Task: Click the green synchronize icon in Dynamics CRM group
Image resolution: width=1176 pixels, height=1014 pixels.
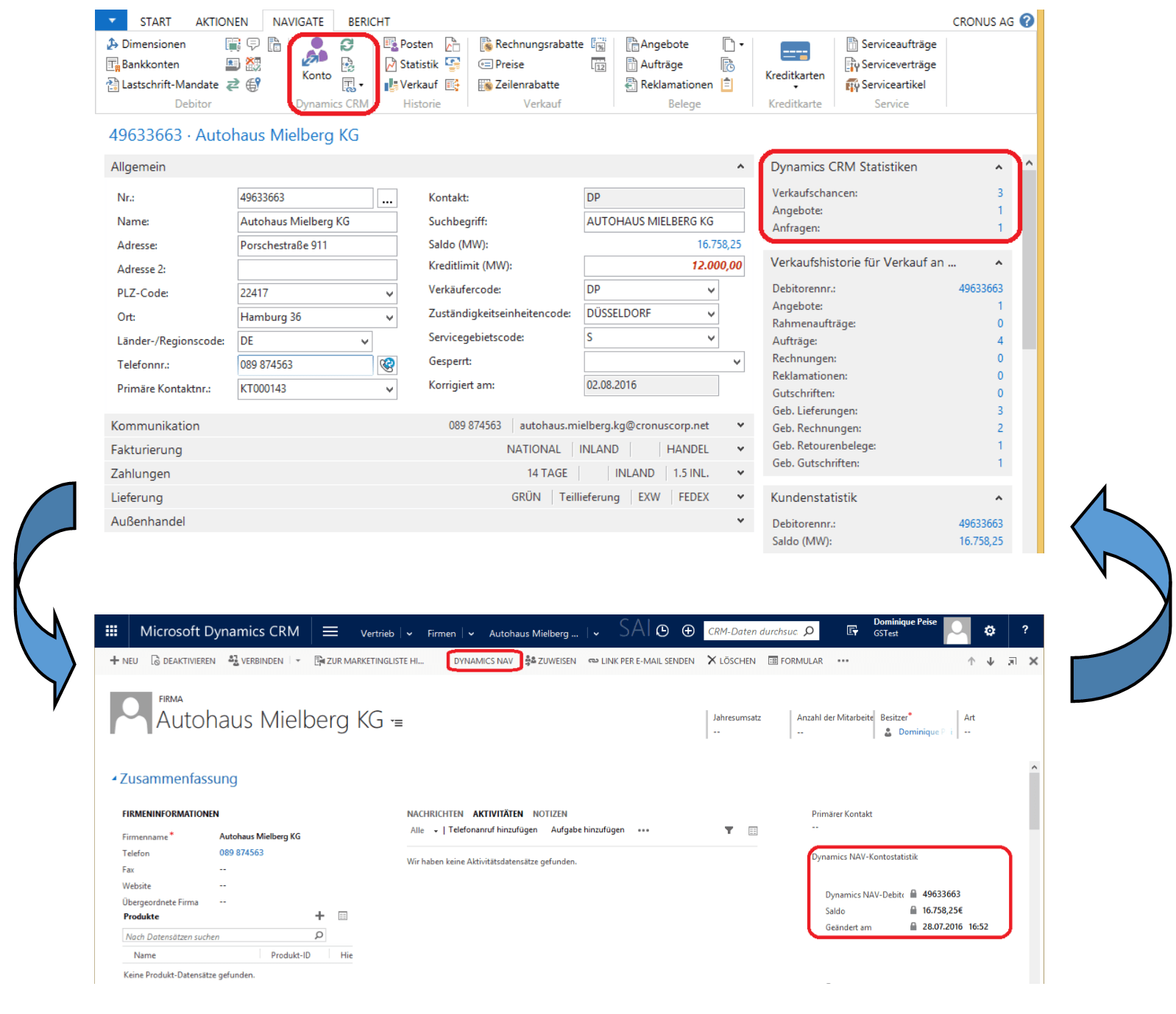Action: coord(347,45)
